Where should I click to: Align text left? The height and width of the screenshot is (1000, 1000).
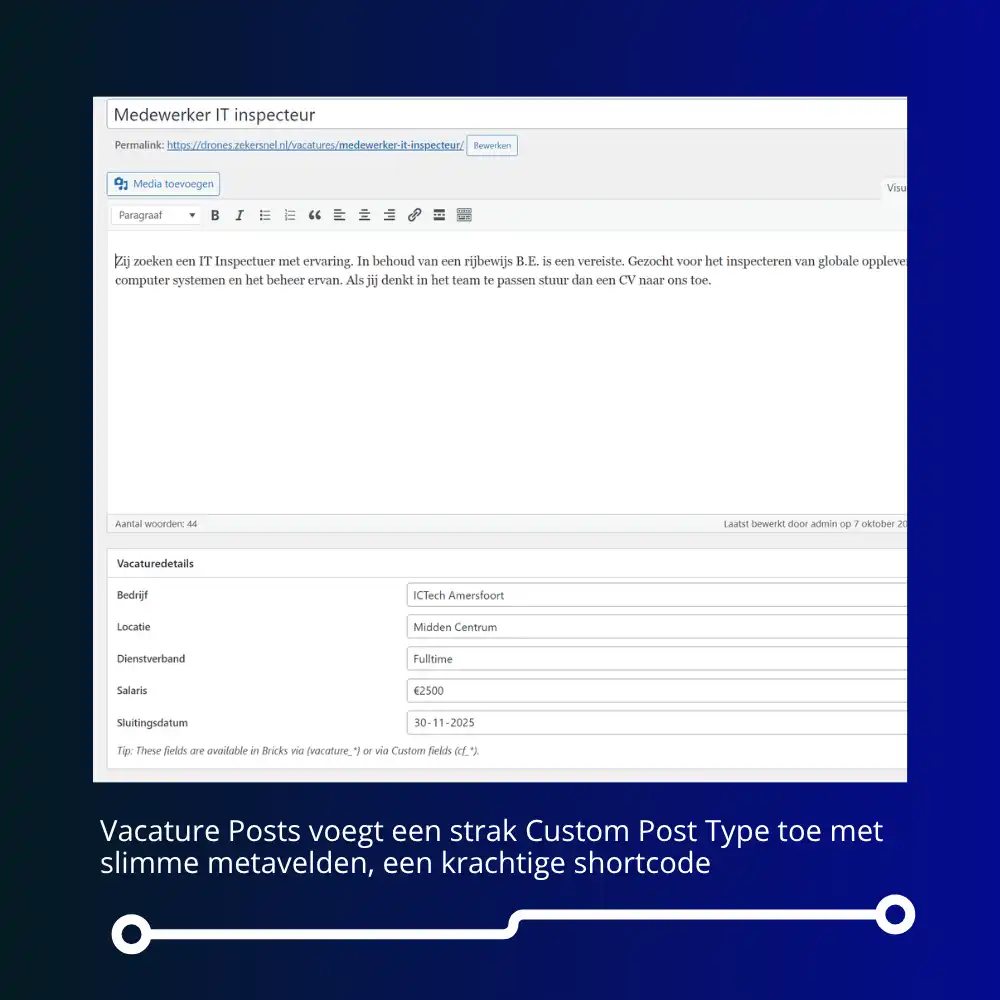click(340, 215)
